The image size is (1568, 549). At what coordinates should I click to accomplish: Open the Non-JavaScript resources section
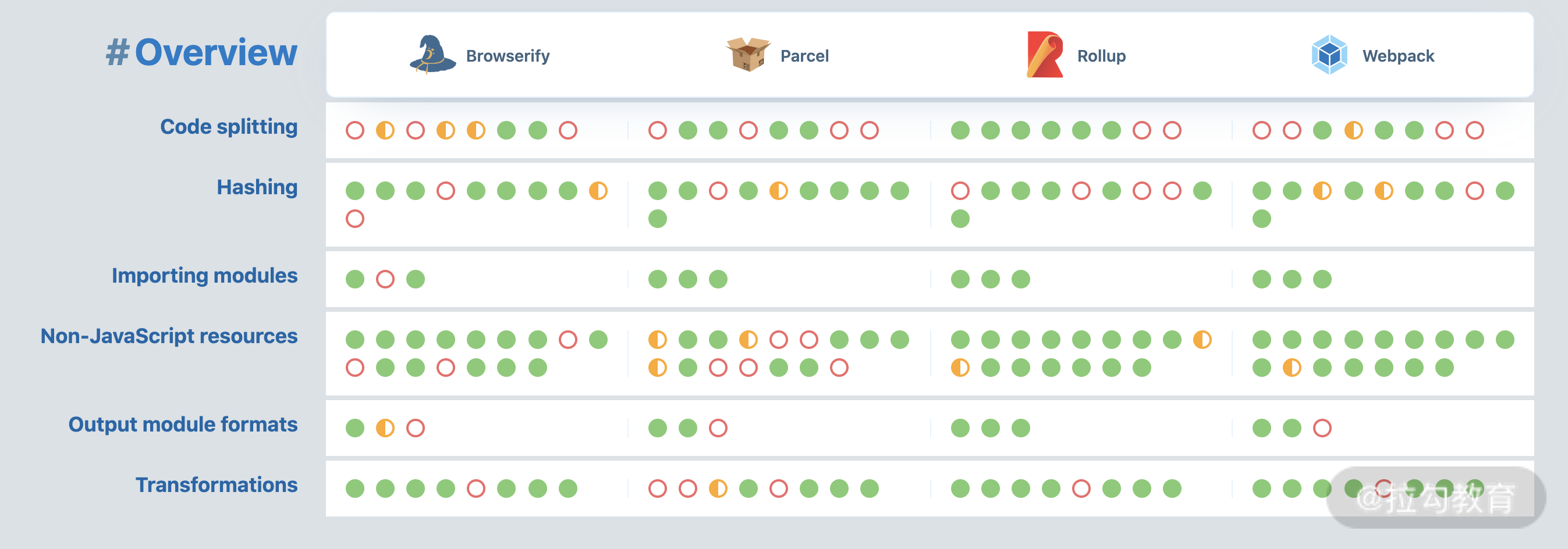pos(169,336)
